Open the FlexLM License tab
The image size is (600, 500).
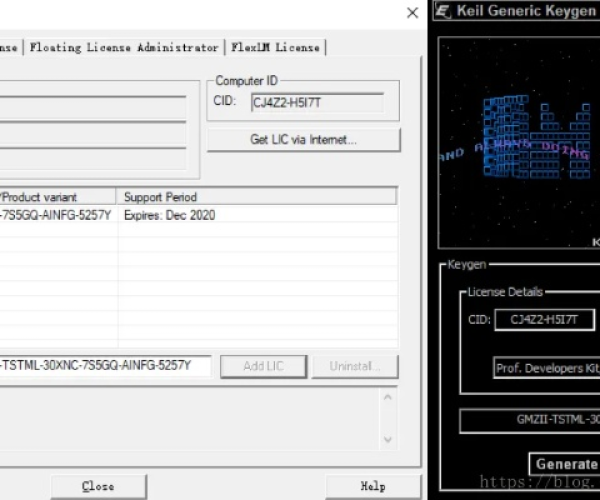click(x=275, y=47)
